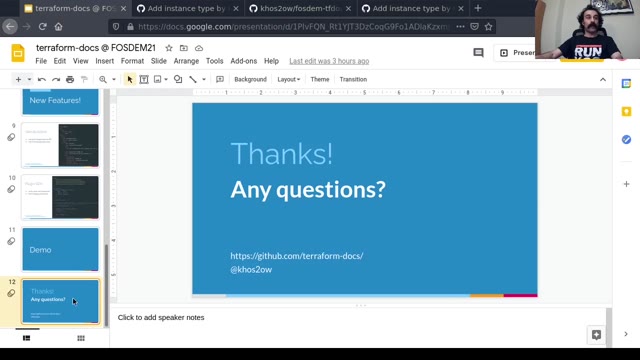The image size is (640, 360).
Task: Select the Thanks slide 12 thumbnail
Action: point(60,302)
